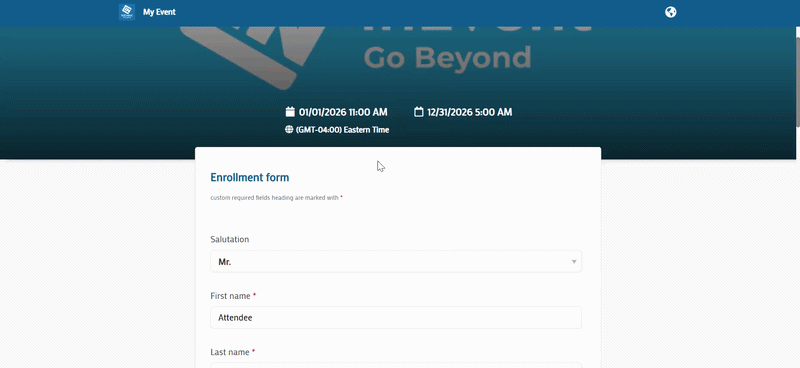The image size is (800, 368).
Task: Click the Last name field label
Action: click(230, 352)
